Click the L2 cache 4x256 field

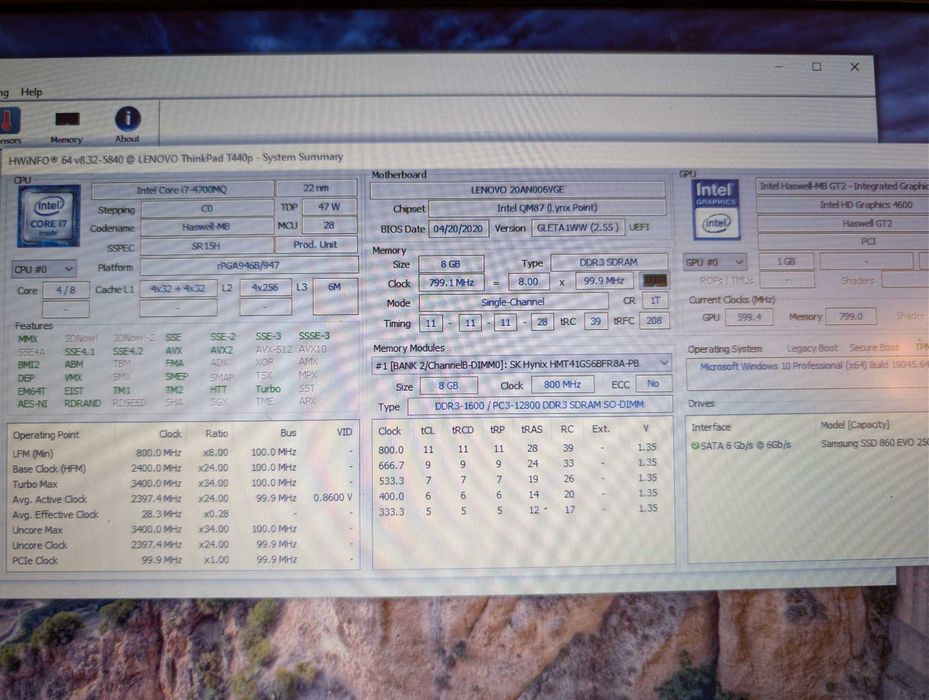[x=265, y=287]
